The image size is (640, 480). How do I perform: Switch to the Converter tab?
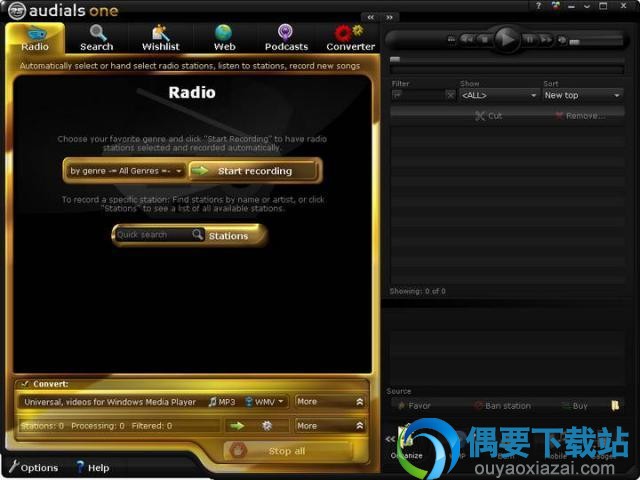[350, 39]
